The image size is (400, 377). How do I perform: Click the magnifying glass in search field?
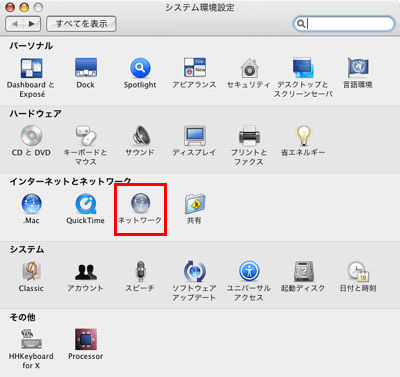pos(301,24)
